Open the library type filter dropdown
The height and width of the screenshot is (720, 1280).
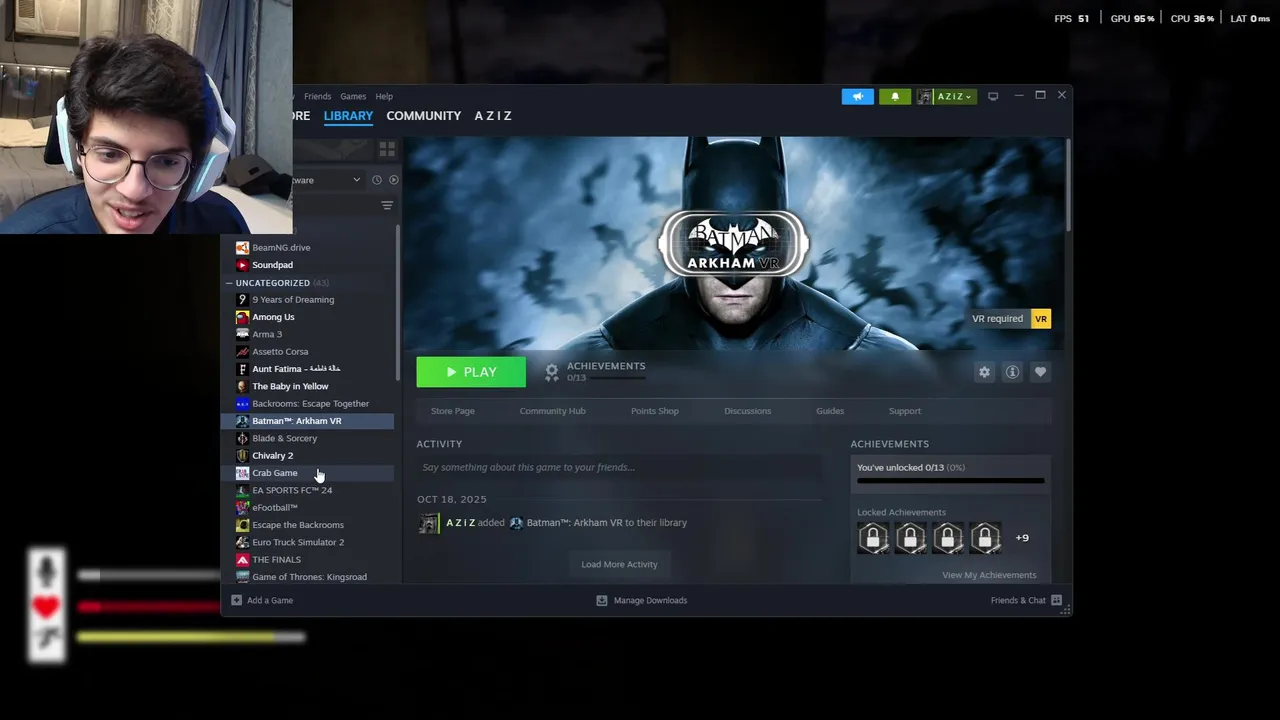click(x=327, y=180)
